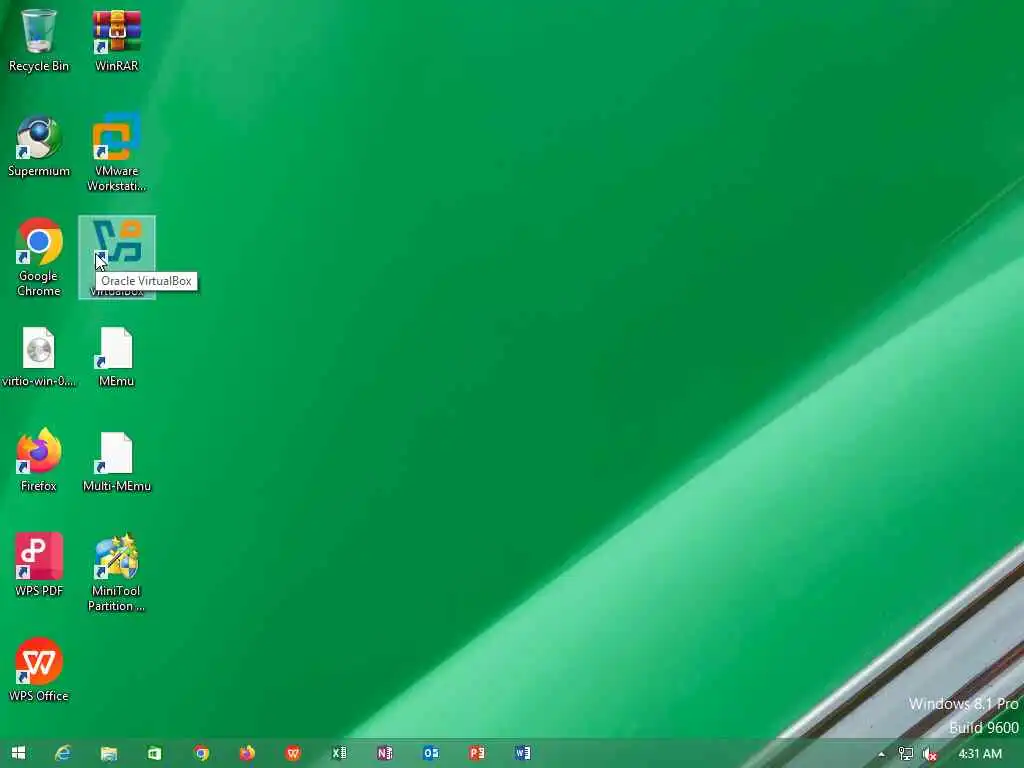Open WPS Office from the taskbar
The width and height of the screenshot is (1024, 768).
(293, 754)
